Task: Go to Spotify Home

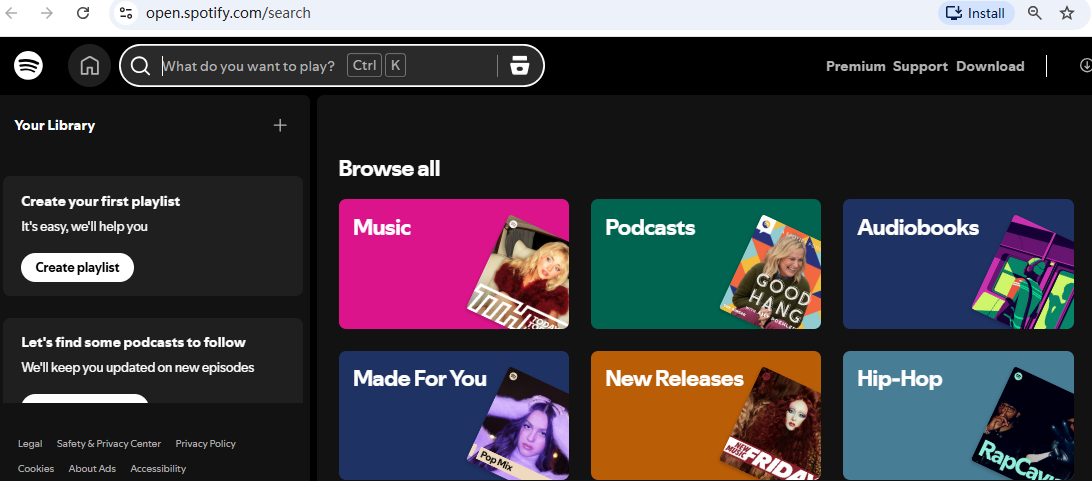Action: 89,65
